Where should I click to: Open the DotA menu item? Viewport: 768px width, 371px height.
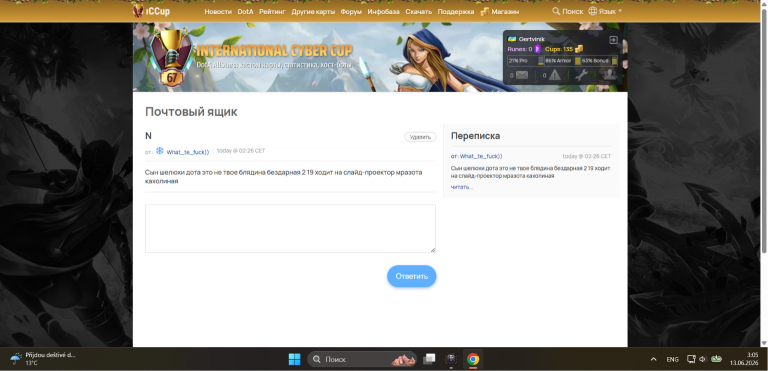[245, 11]
